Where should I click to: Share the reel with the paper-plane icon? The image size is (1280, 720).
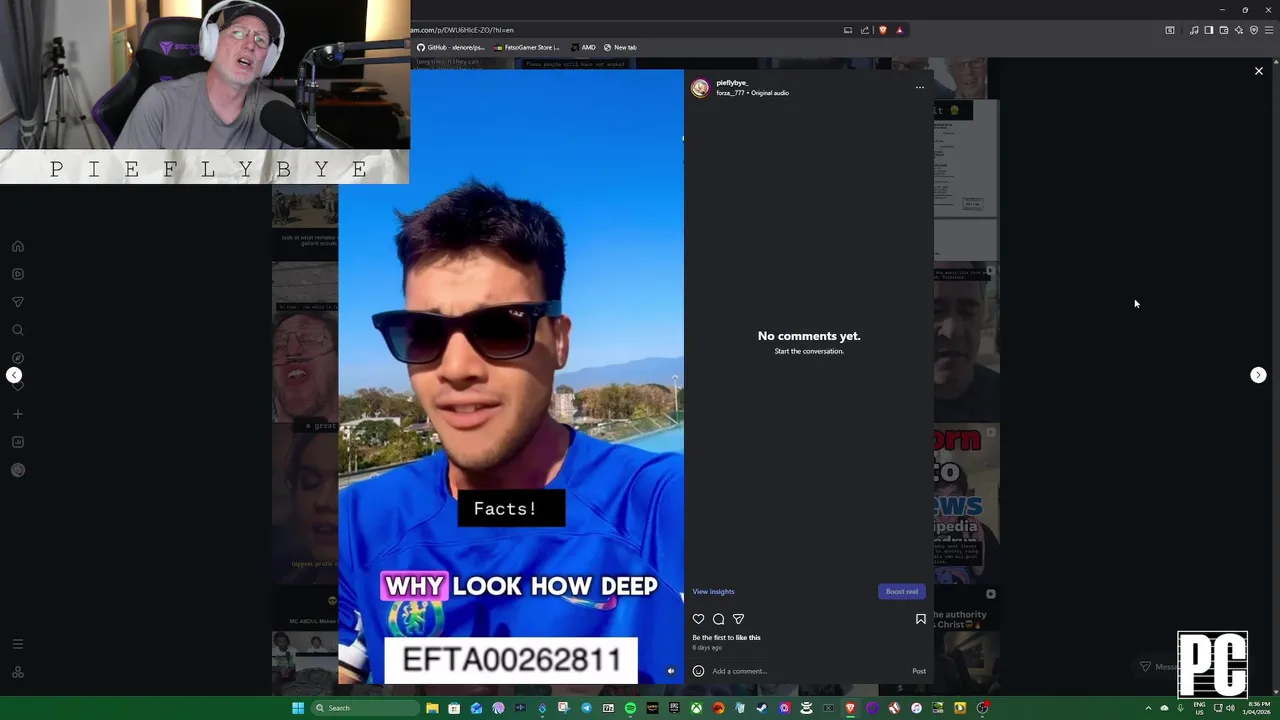(738, 619)
